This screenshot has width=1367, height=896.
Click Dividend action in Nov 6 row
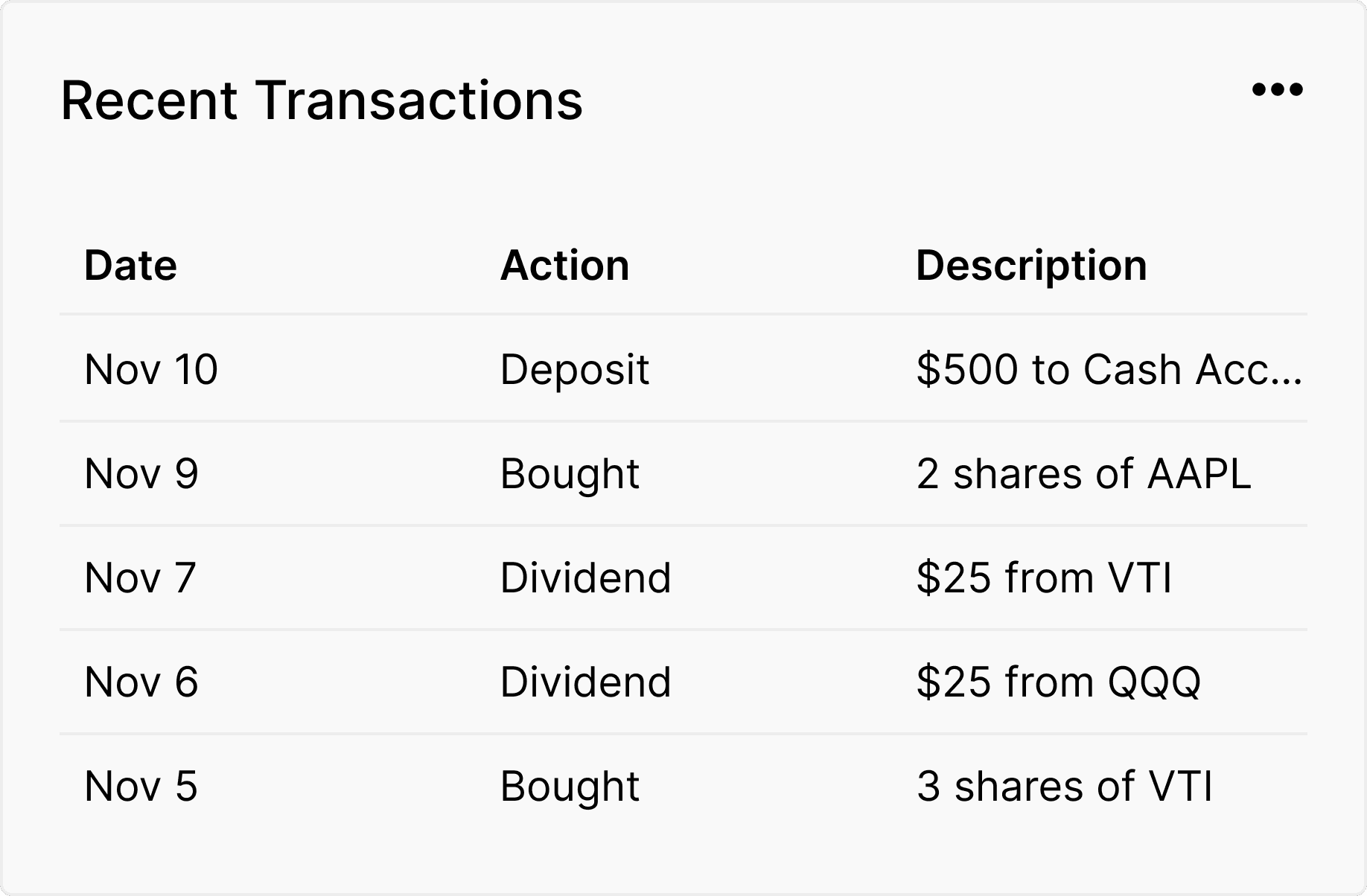coord(585,682)
